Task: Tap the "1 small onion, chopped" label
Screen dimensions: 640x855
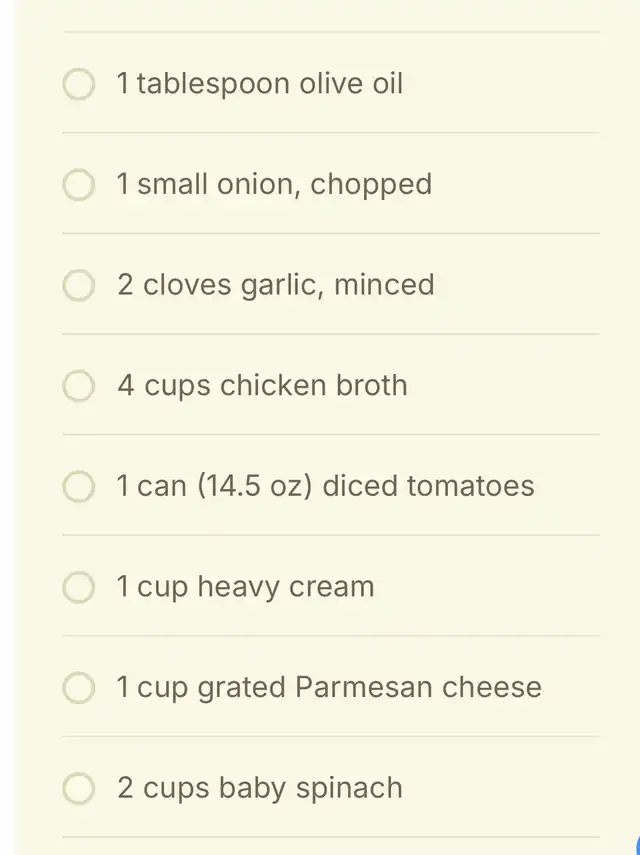Action: pos(275,185)
